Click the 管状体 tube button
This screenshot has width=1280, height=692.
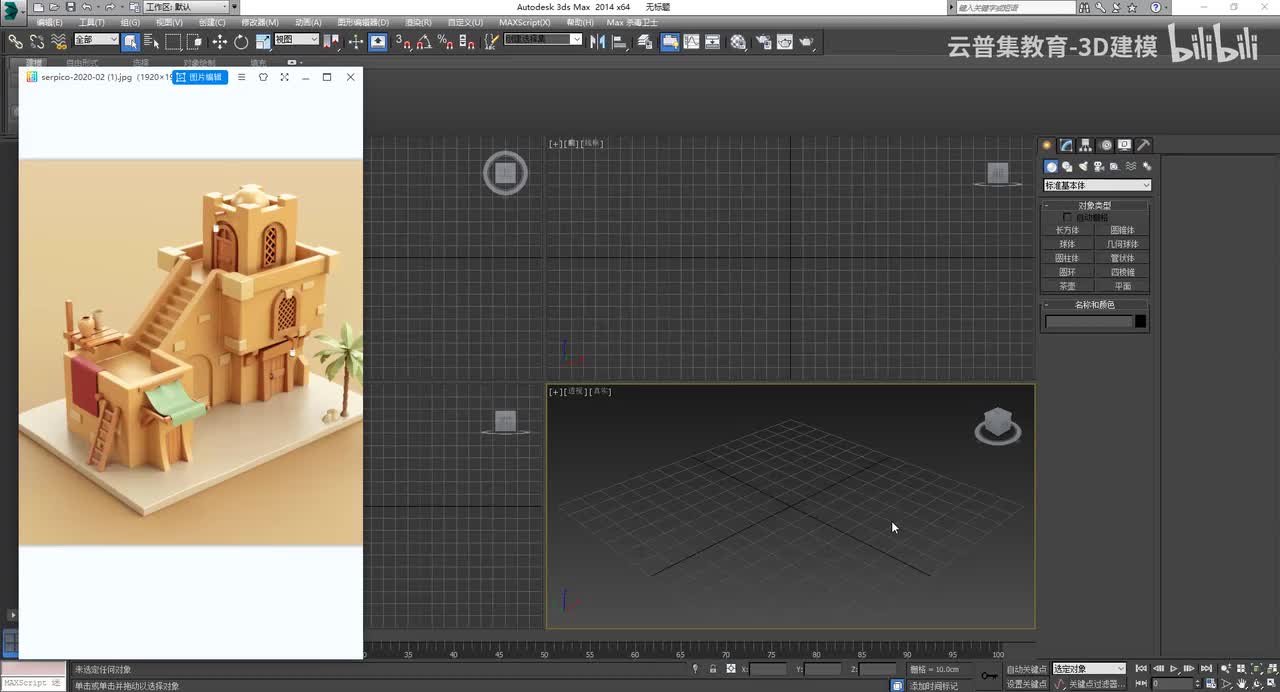click(1122, 258)
